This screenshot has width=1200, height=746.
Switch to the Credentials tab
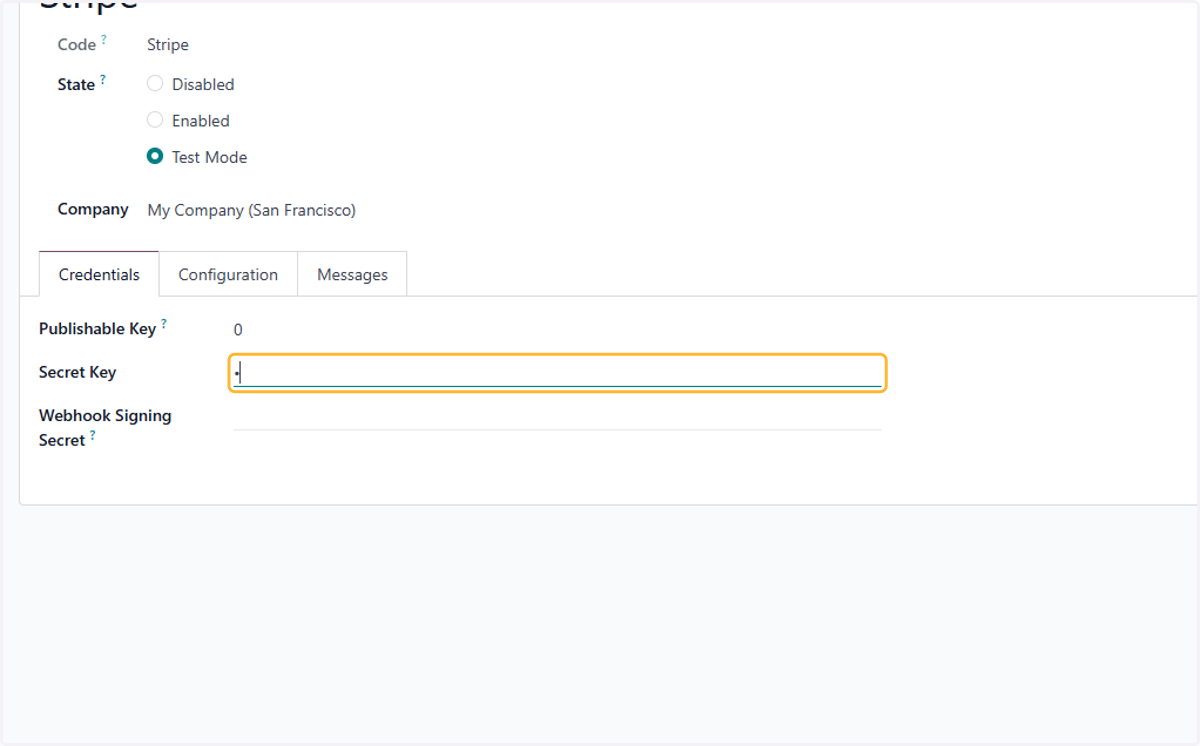point(99,274)
